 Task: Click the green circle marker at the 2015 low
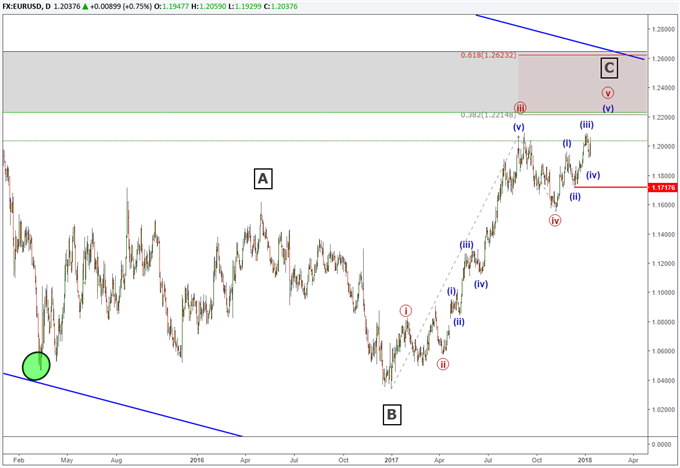(36, 366)
